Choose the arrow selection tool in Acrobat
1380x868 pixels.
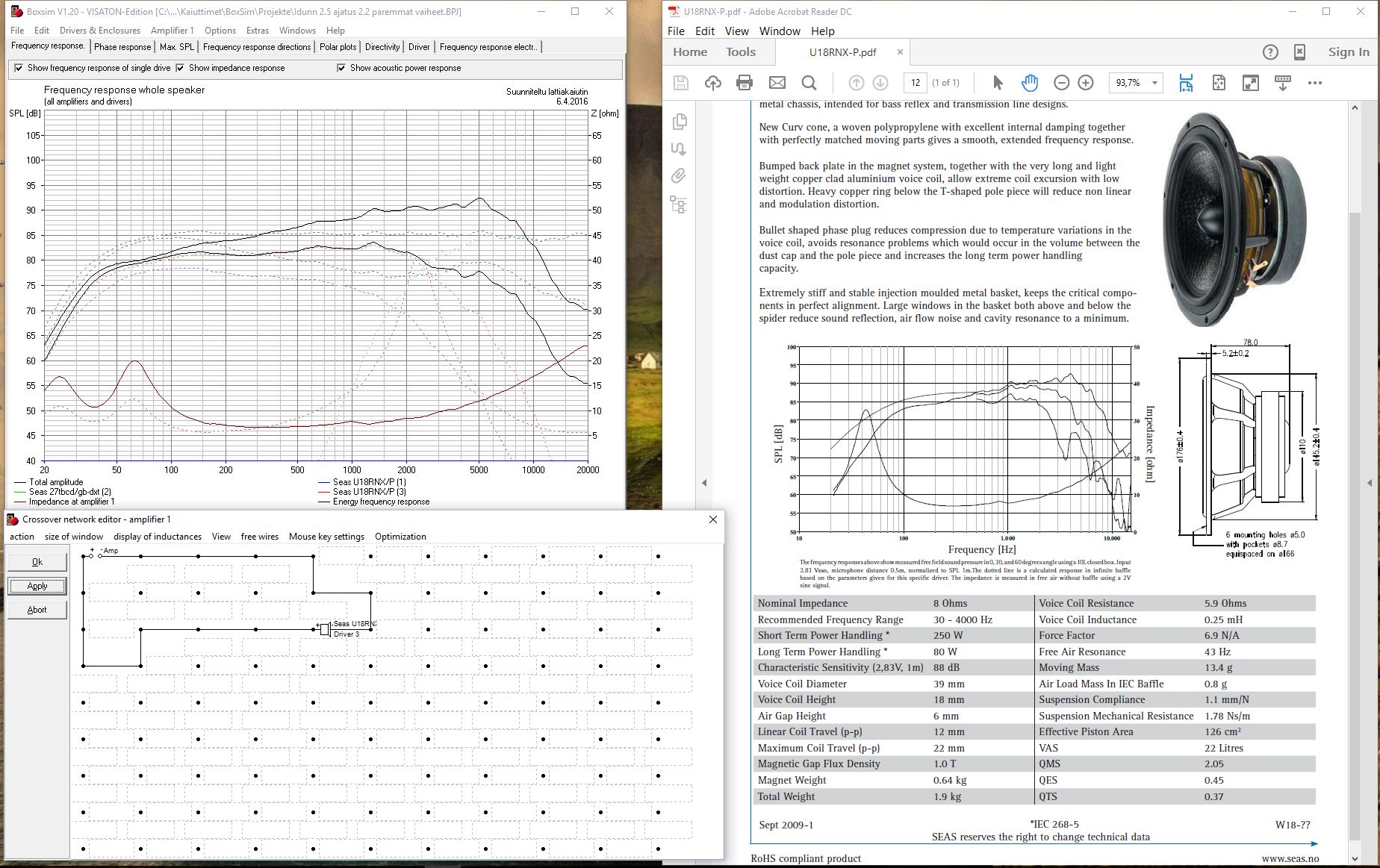point(998,83)
